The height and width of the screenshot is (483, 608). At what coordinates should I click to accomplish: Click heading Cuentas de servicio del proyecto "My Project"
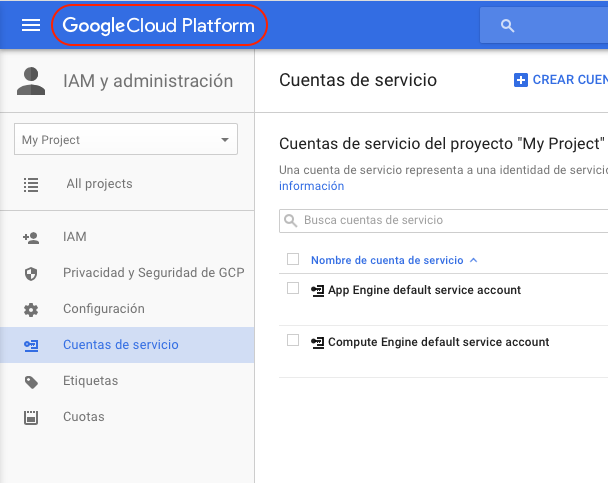pyautogui.click(x=442, y=144)
